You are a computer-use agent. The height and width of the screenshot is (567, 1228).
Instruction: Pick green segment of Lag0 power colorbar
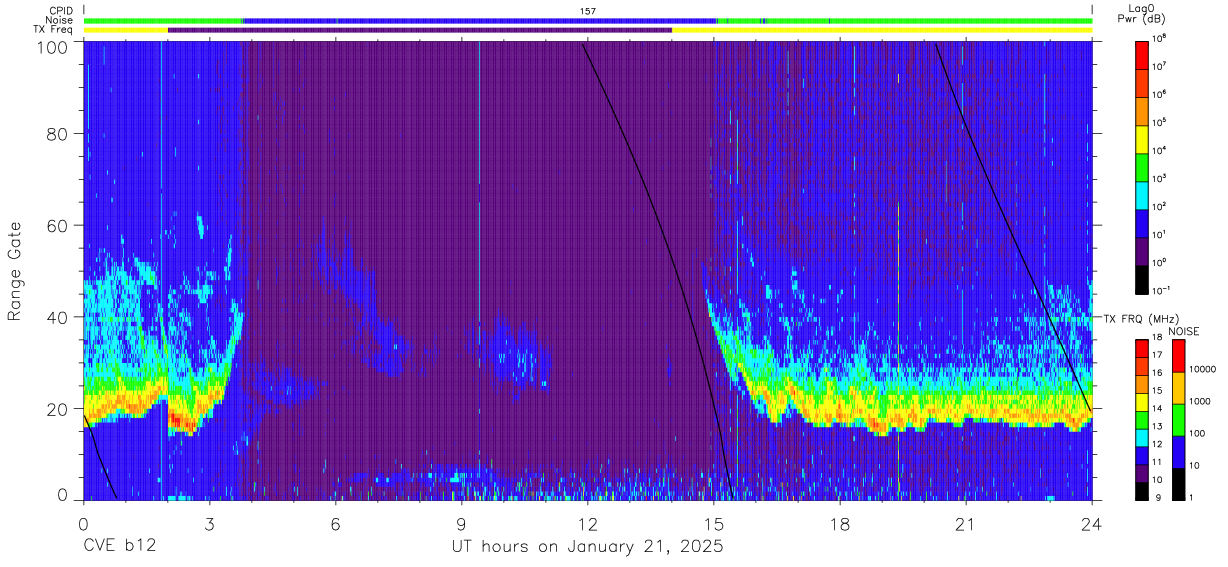pyautogui.click(x=1143, y=166)
